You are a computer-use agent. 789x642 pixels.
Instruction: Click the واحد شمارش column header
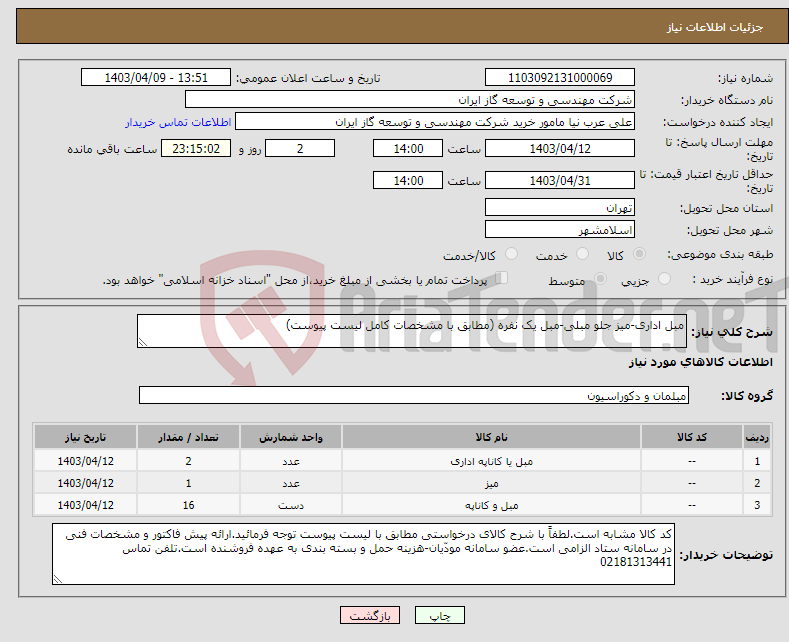291,437
